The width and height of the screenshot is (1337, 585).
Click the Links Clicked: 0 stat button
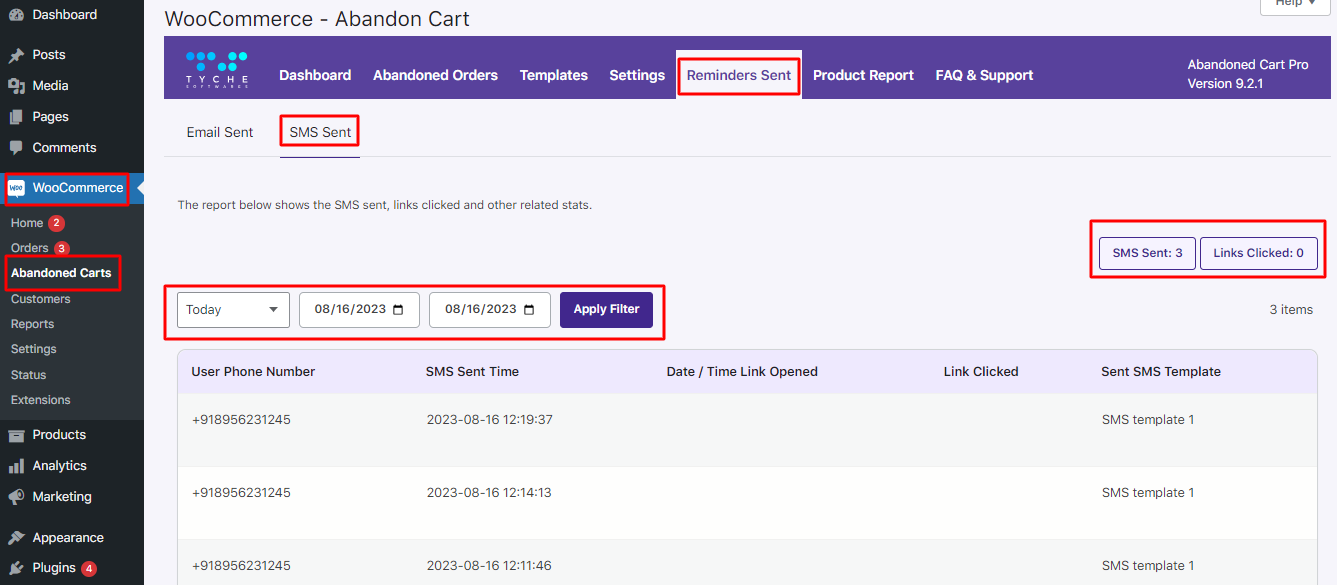pos(1258,253)
